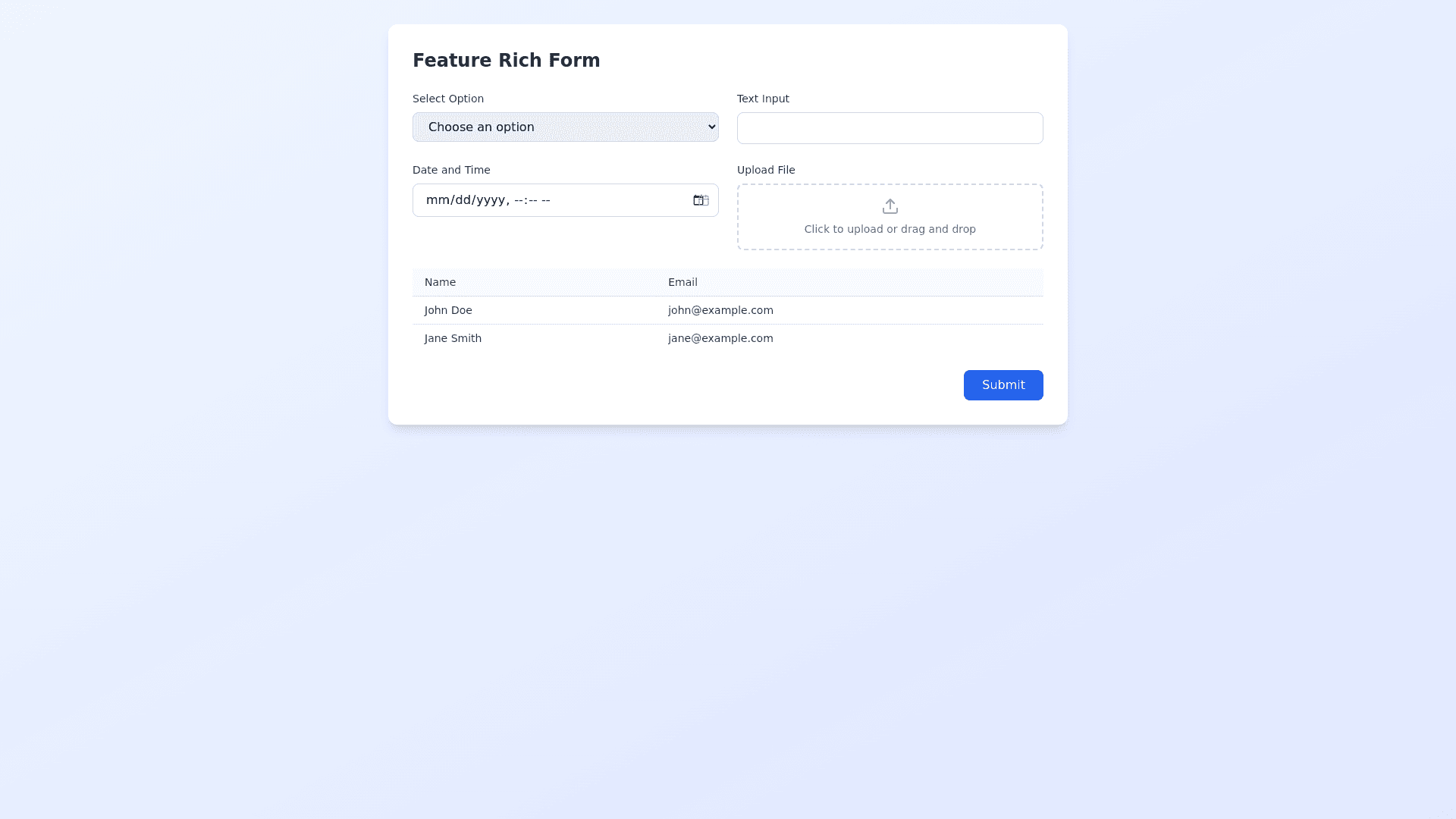Image resolution: width=1456 pixels, height=819 pixels.
Task: Click the 'Text Input' label
Action: (763, 99)
